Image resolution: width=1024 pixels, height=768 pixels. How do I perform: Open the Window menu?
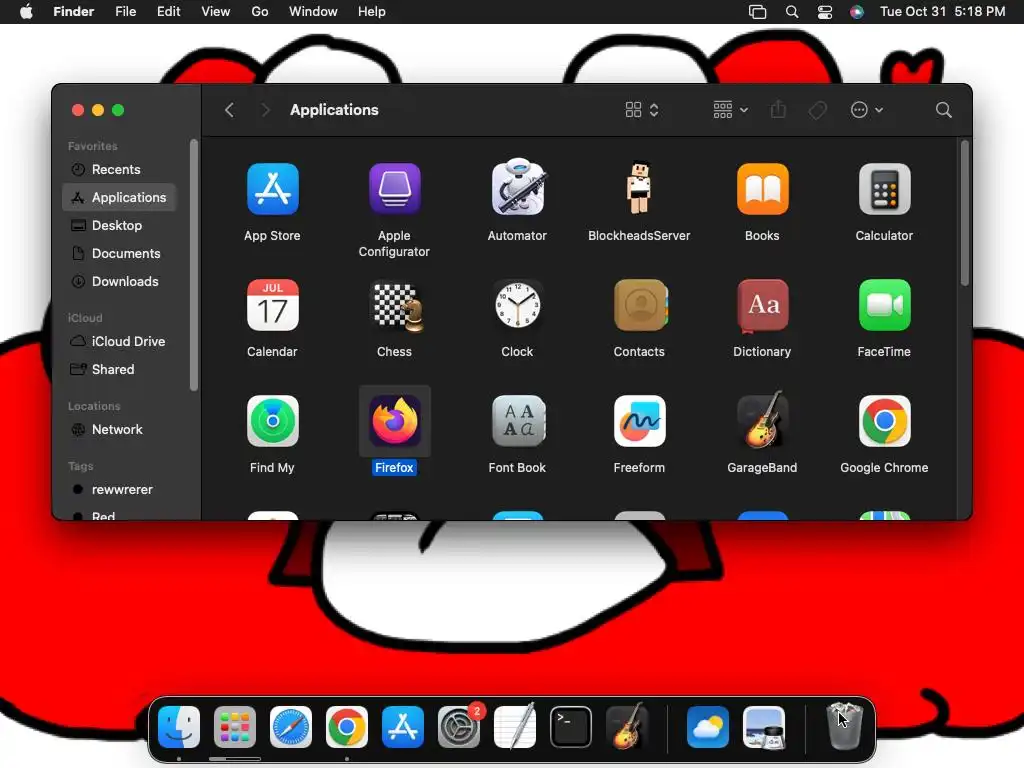(313, 12)
